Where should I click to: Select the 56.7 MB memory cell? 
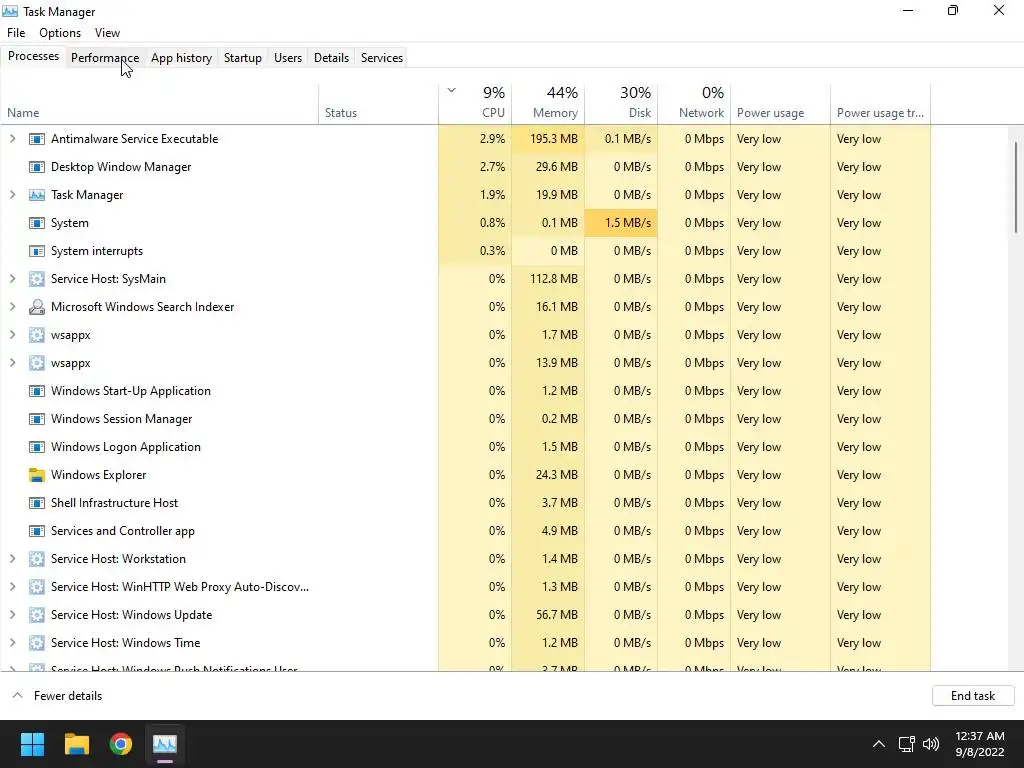coord(548,615)
